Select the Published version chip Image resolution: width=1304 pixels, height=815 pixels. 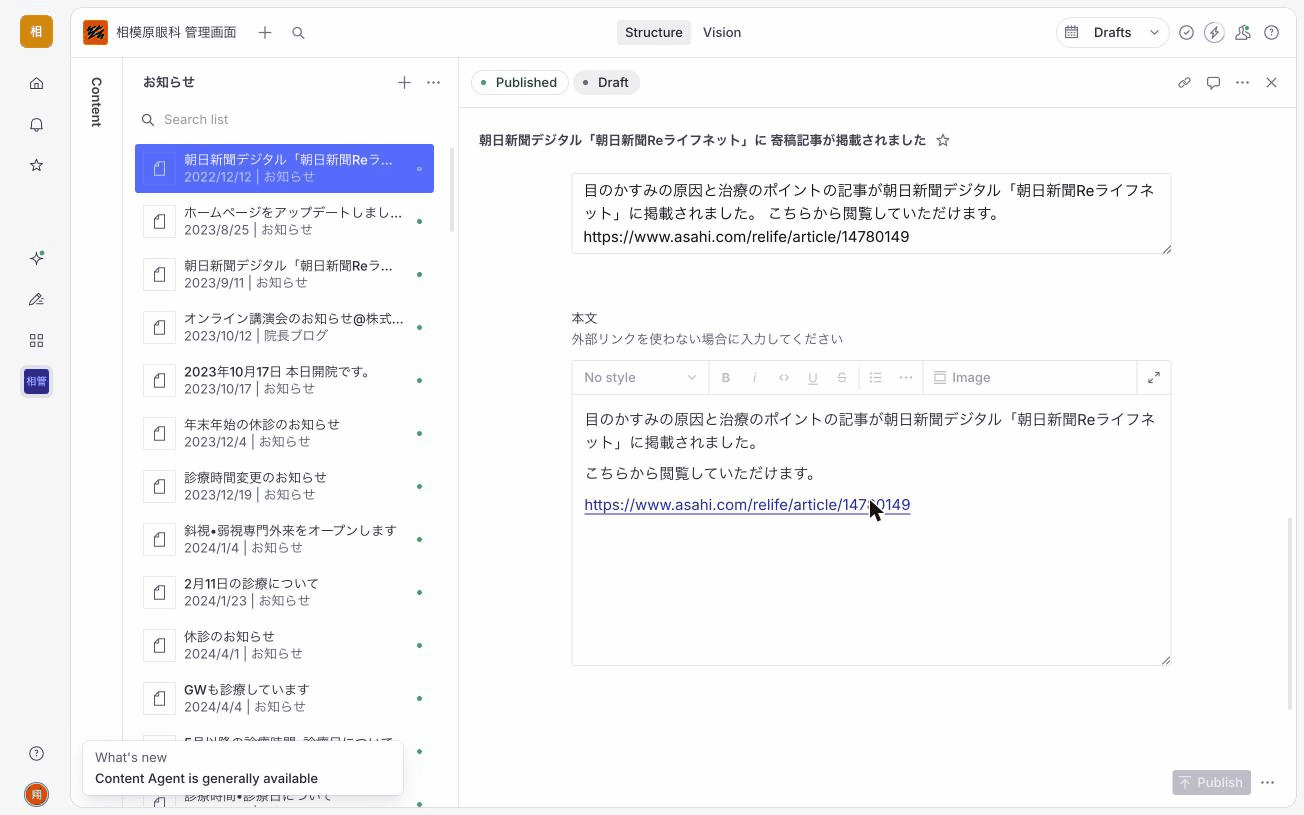[519, 82]
